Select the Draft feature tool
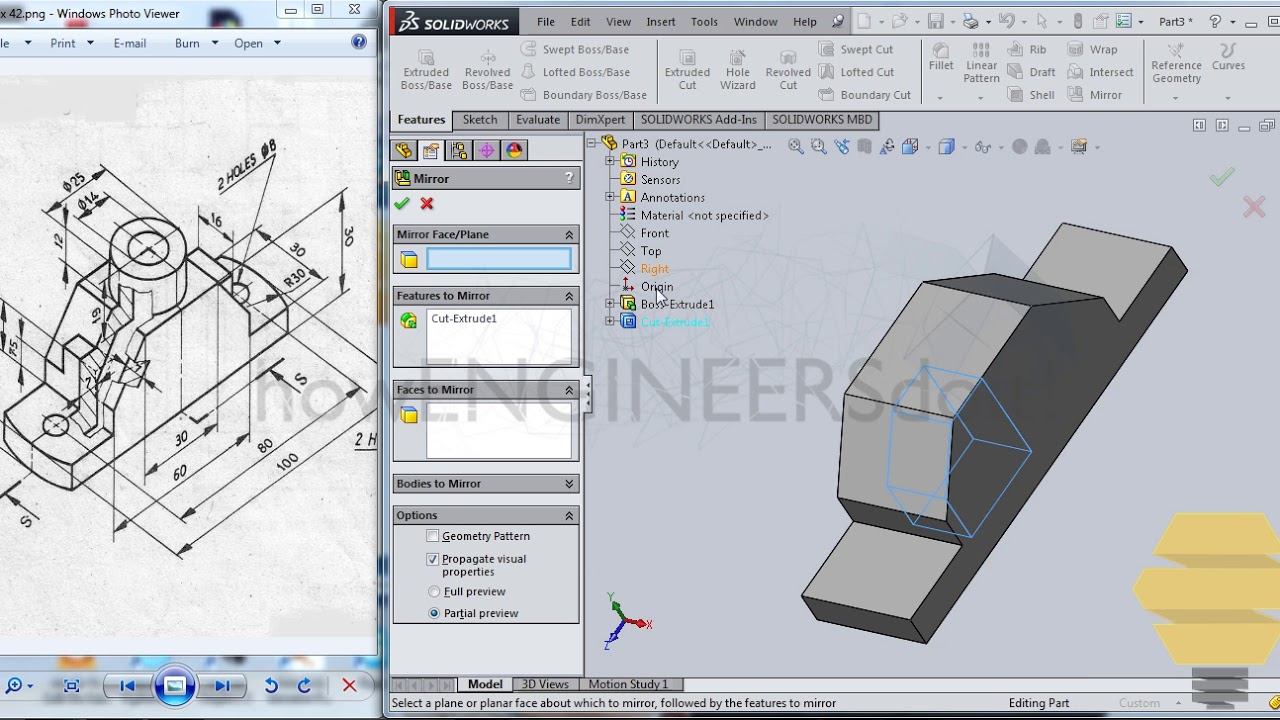This screenshot has width=1280, height=720. click(x=1031, y=72)
